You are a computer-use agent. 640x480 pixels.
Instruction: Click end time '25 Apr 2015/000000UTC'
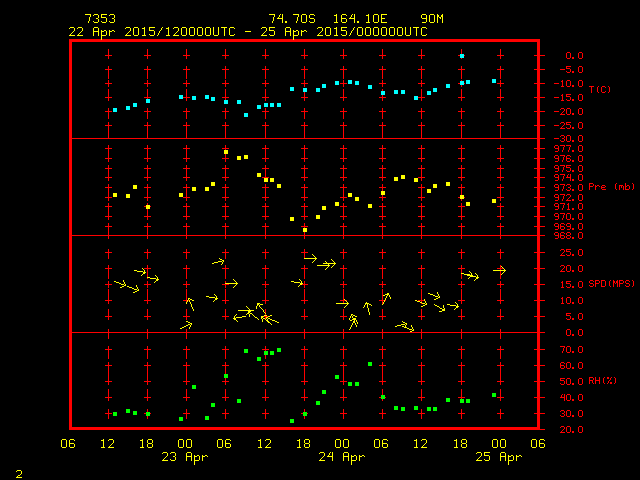click(344, 32)
